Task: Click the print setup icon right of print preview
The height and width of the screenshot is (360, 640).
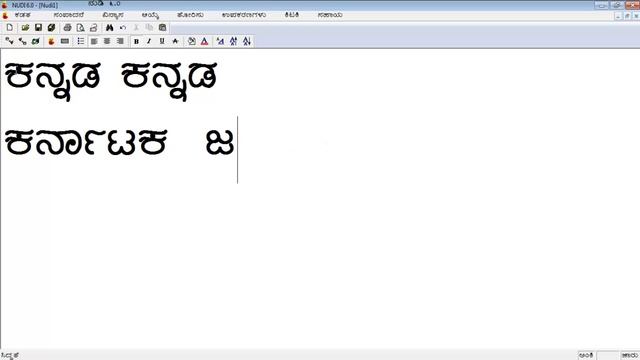Action: (x=93, y=28)
